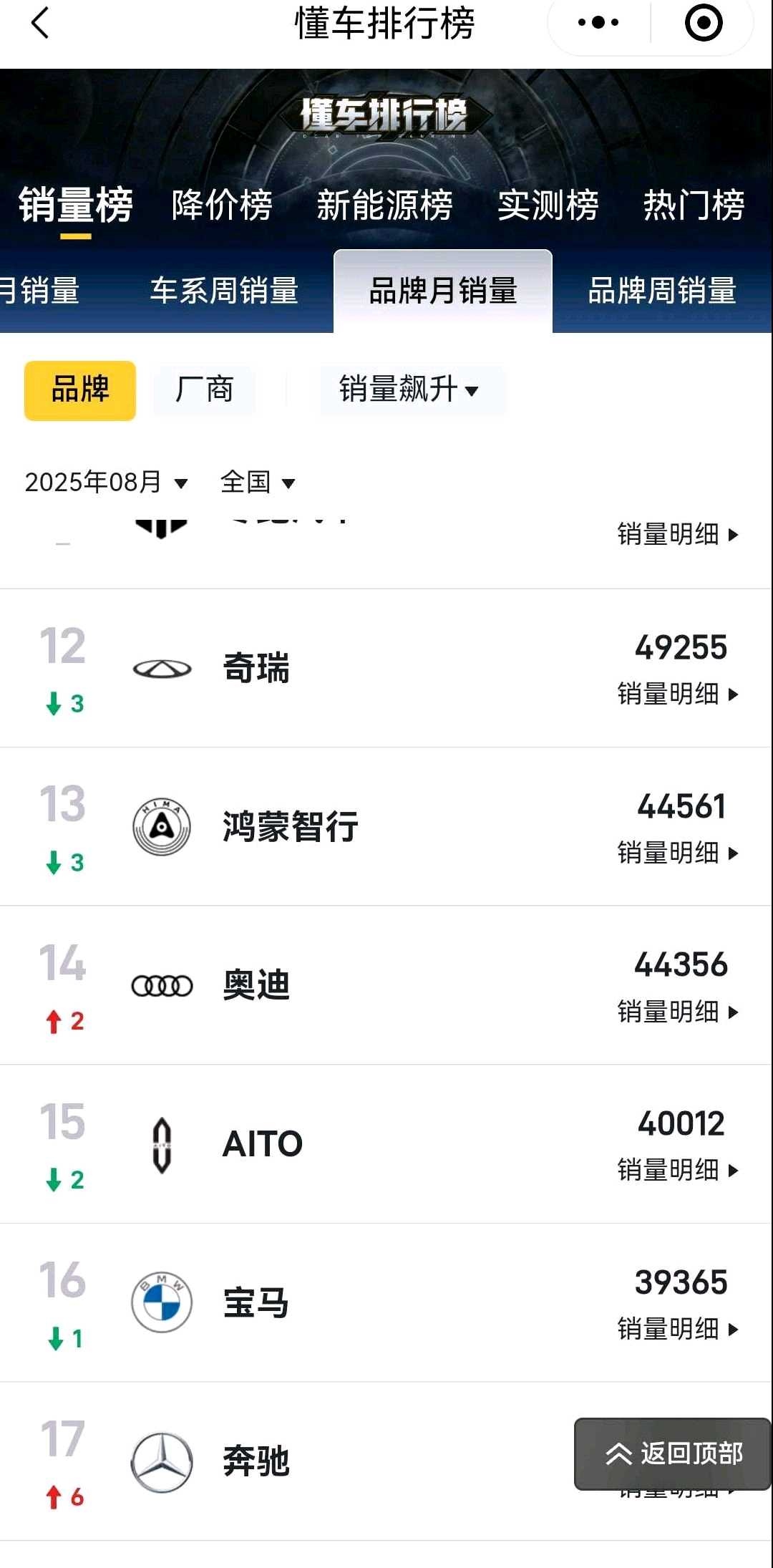The width and height of the screenshot is (773, 1568).
Task: Expand the 全国 region dropdown
Action: tap(258, 483)
